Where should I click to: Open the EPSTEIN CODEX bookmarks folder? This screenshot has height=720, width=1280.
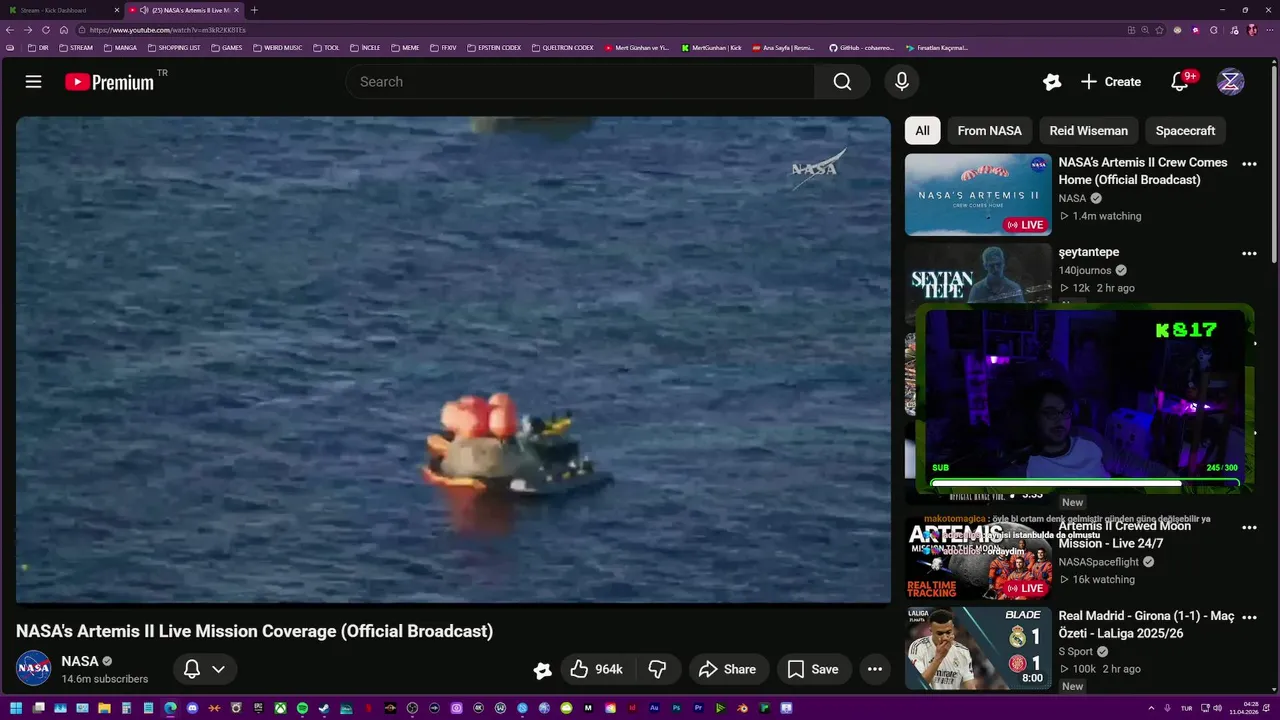click(494, 47)
